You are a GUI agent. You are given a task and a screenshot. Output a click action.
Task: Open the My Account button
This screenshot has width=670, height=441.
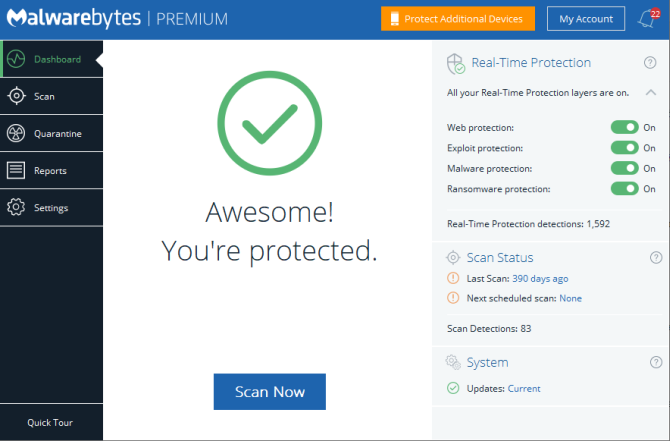click(x=586, y=19)
